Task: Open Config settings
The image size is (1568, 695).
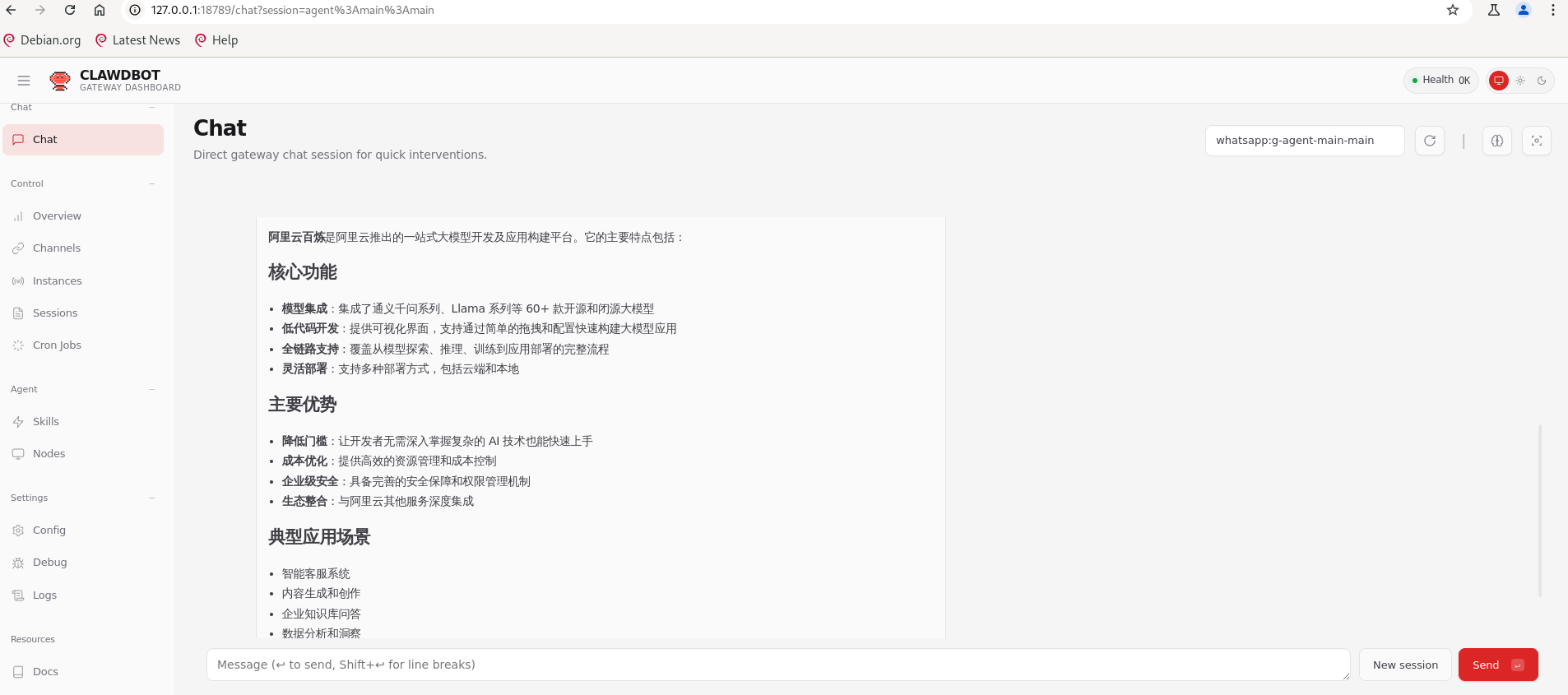Action: (83, 531)
